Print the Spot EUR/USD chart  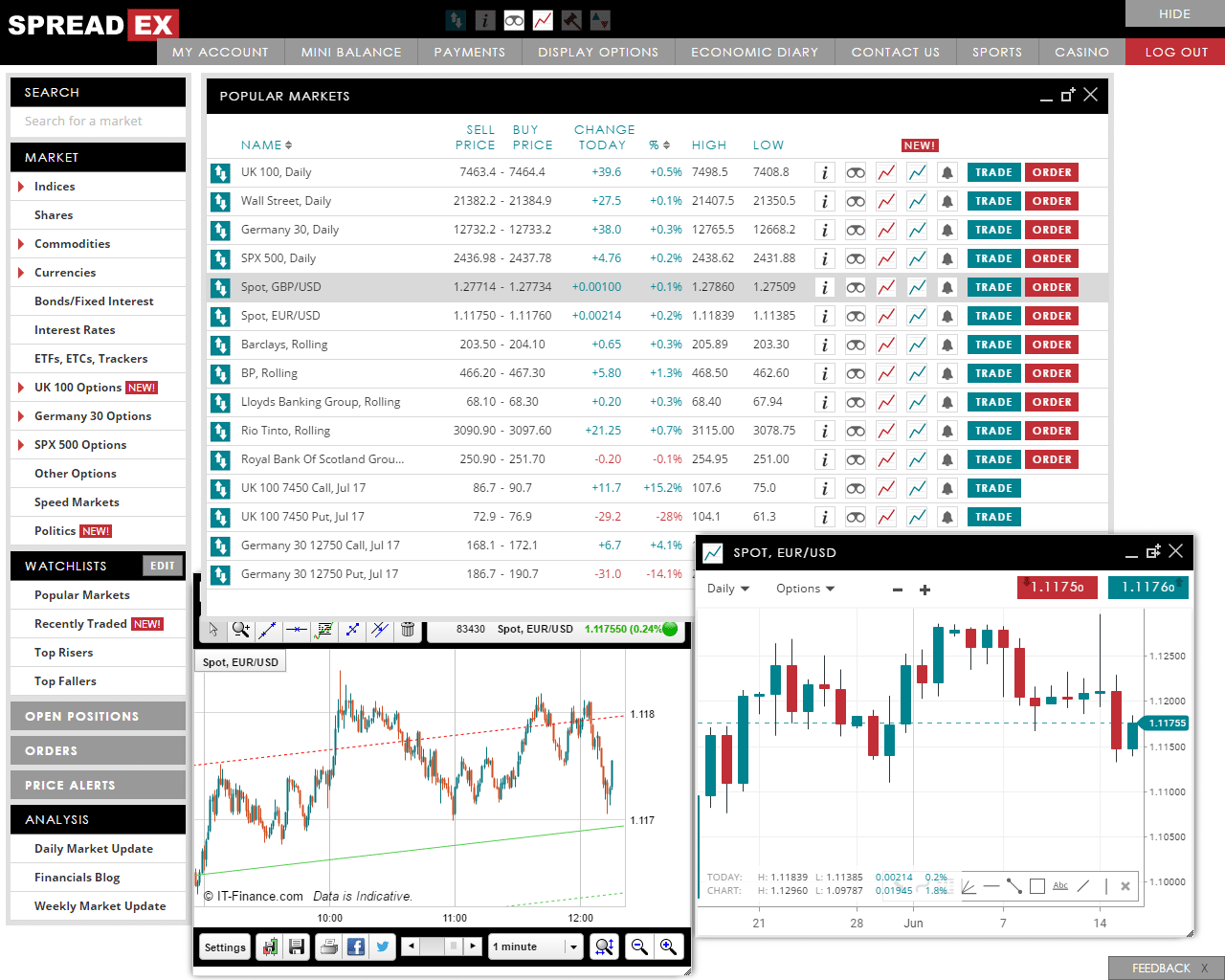pos(328,947)
